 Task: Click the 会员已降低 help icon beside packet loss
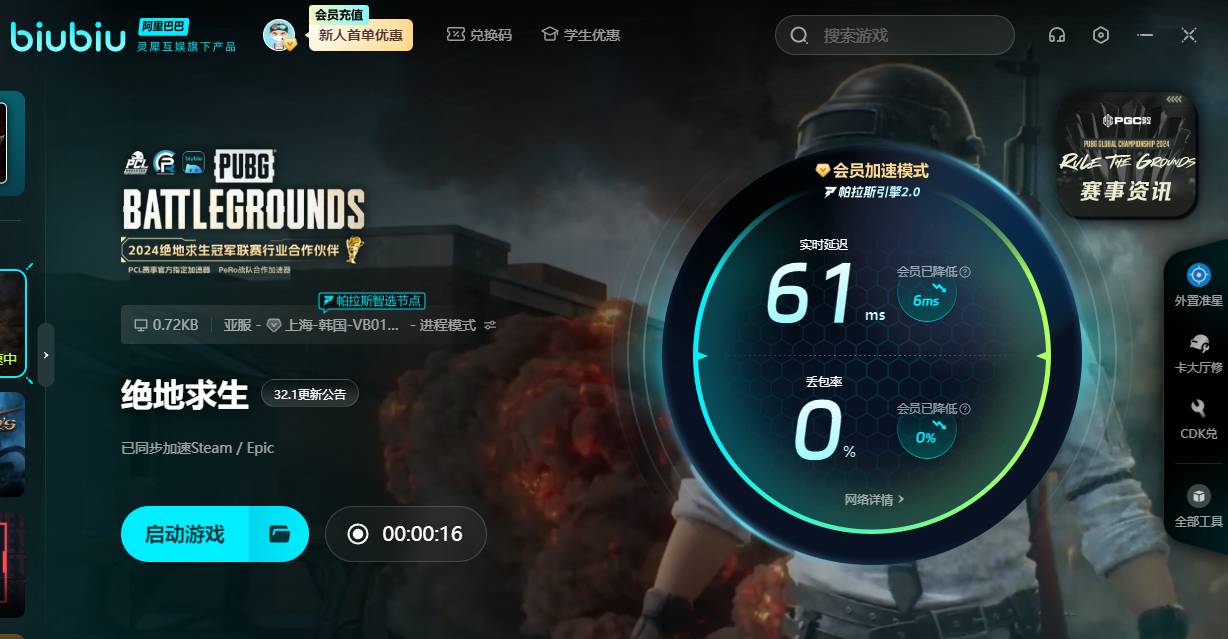click(965, 409)
